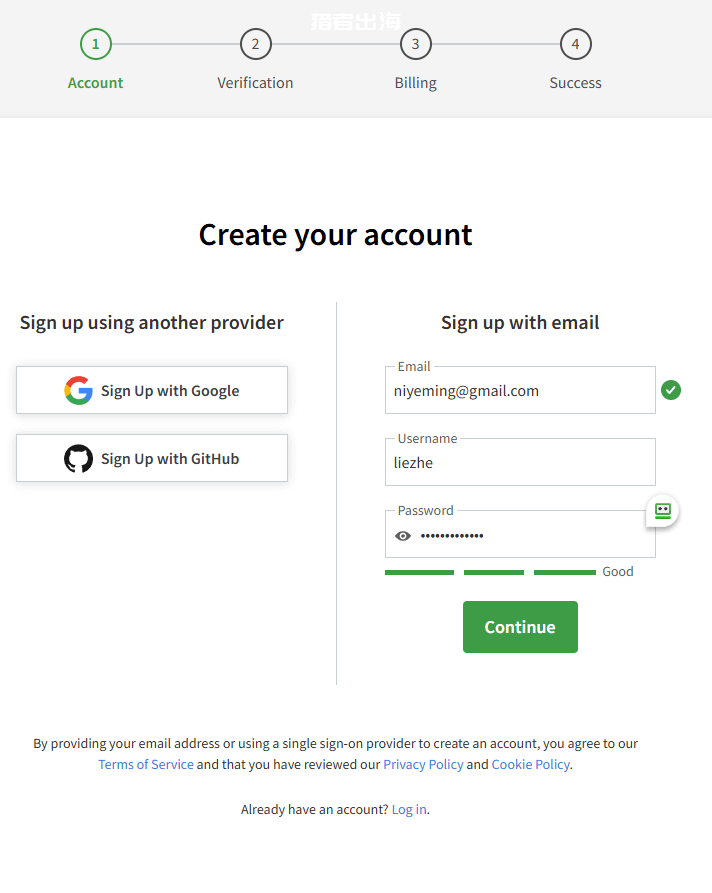The height and width of the screenshot is (893, 712).
Task: Click the step 4 circle icon
Action: click(x=576, y=44)
